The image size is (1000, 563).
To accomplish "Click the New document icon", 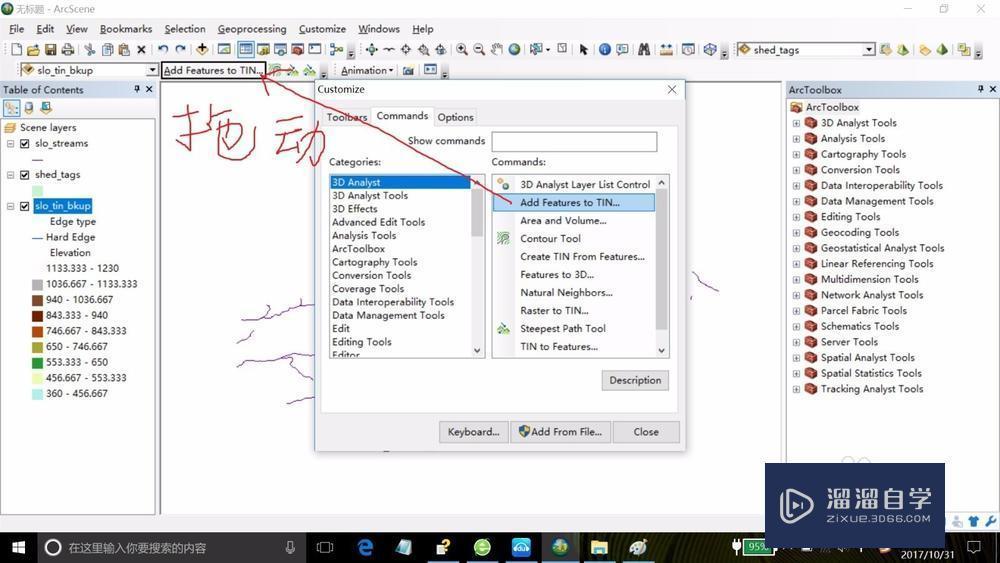I will (17, 49).
